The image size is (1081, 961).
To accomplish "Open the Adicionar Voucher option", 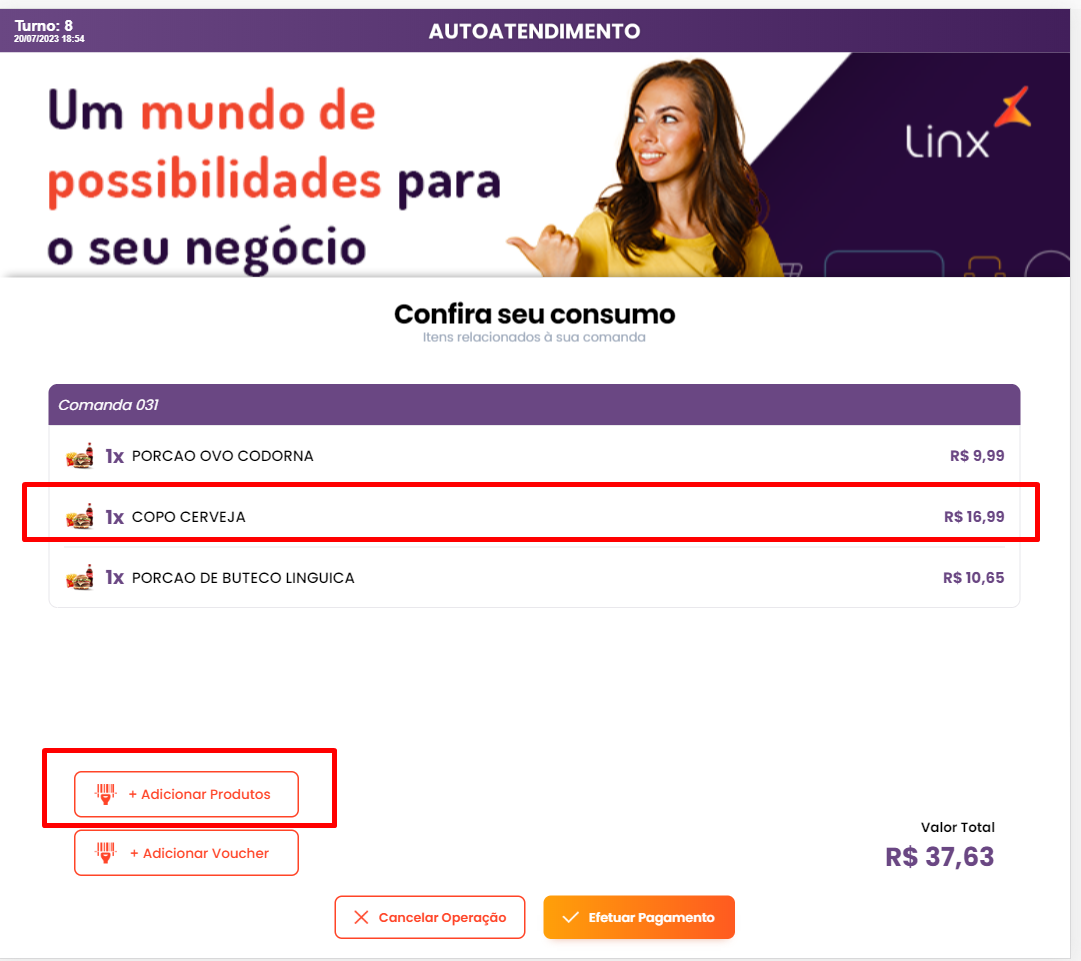I will pyautogui.click(x=186, y=853).
